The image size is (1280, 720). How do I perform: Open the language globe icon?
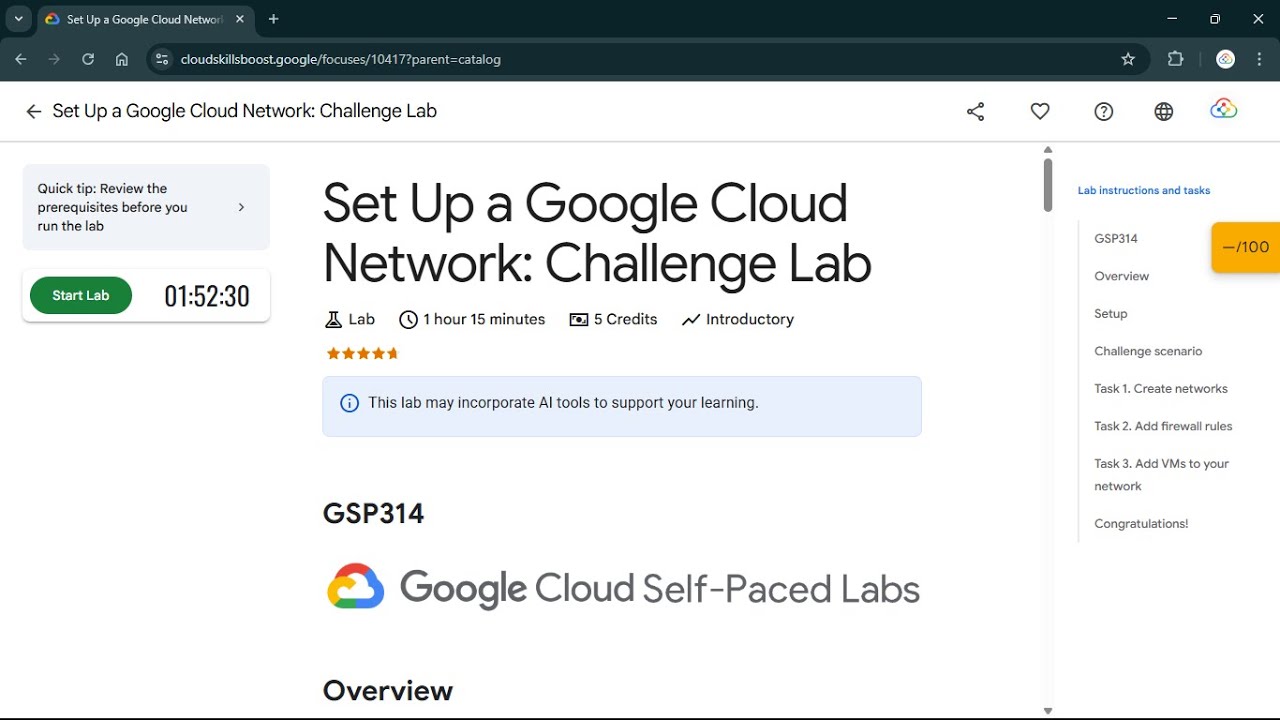tap(1164, 112)
